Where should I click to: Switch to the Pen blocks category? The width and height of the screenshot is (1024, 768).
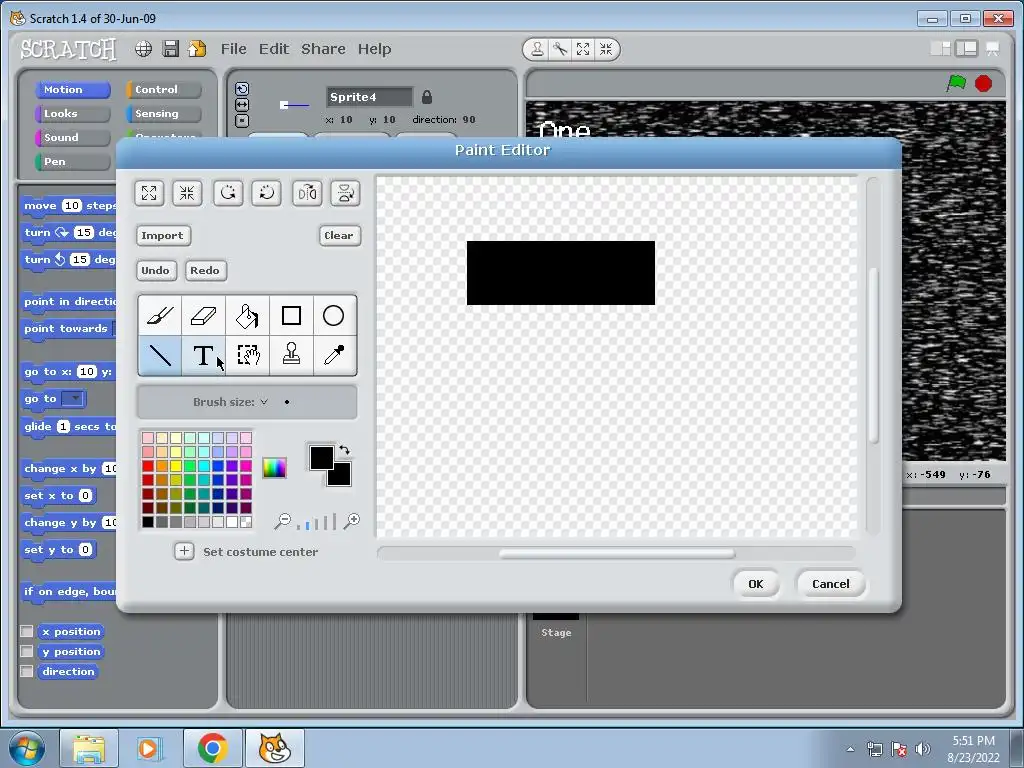tap(72, 161)
